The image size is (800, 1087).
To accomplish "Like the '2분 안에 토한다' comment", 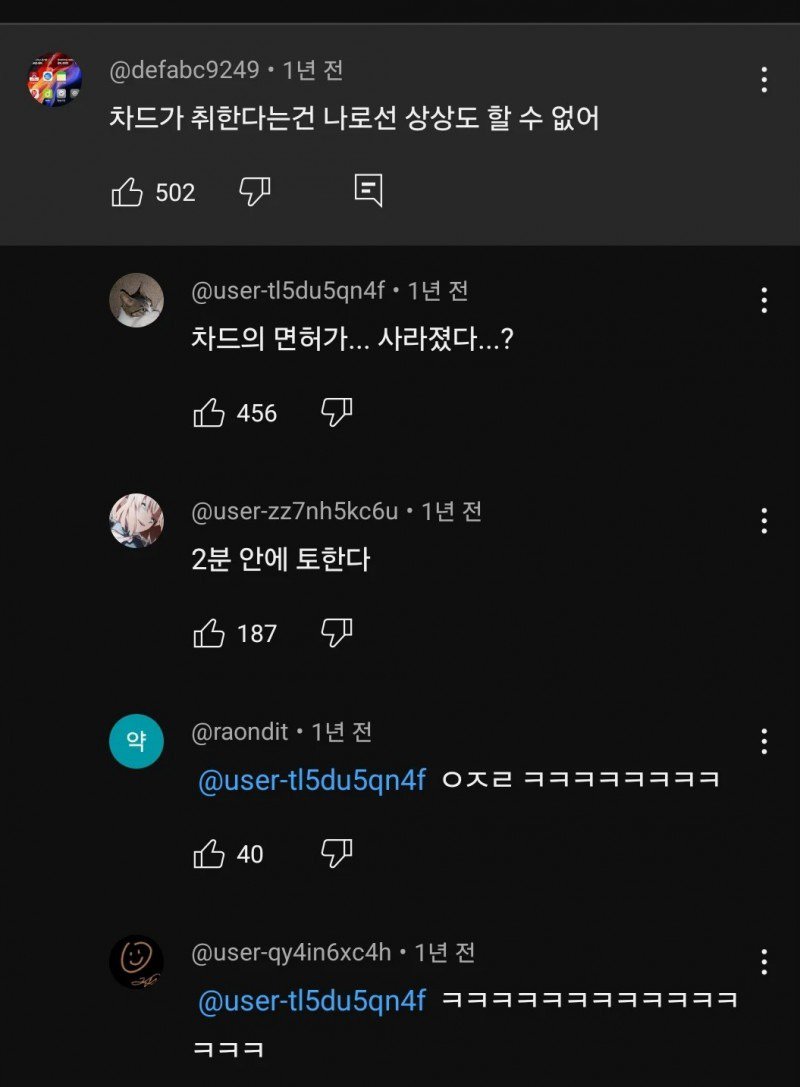I will click(x=212, y=632).
